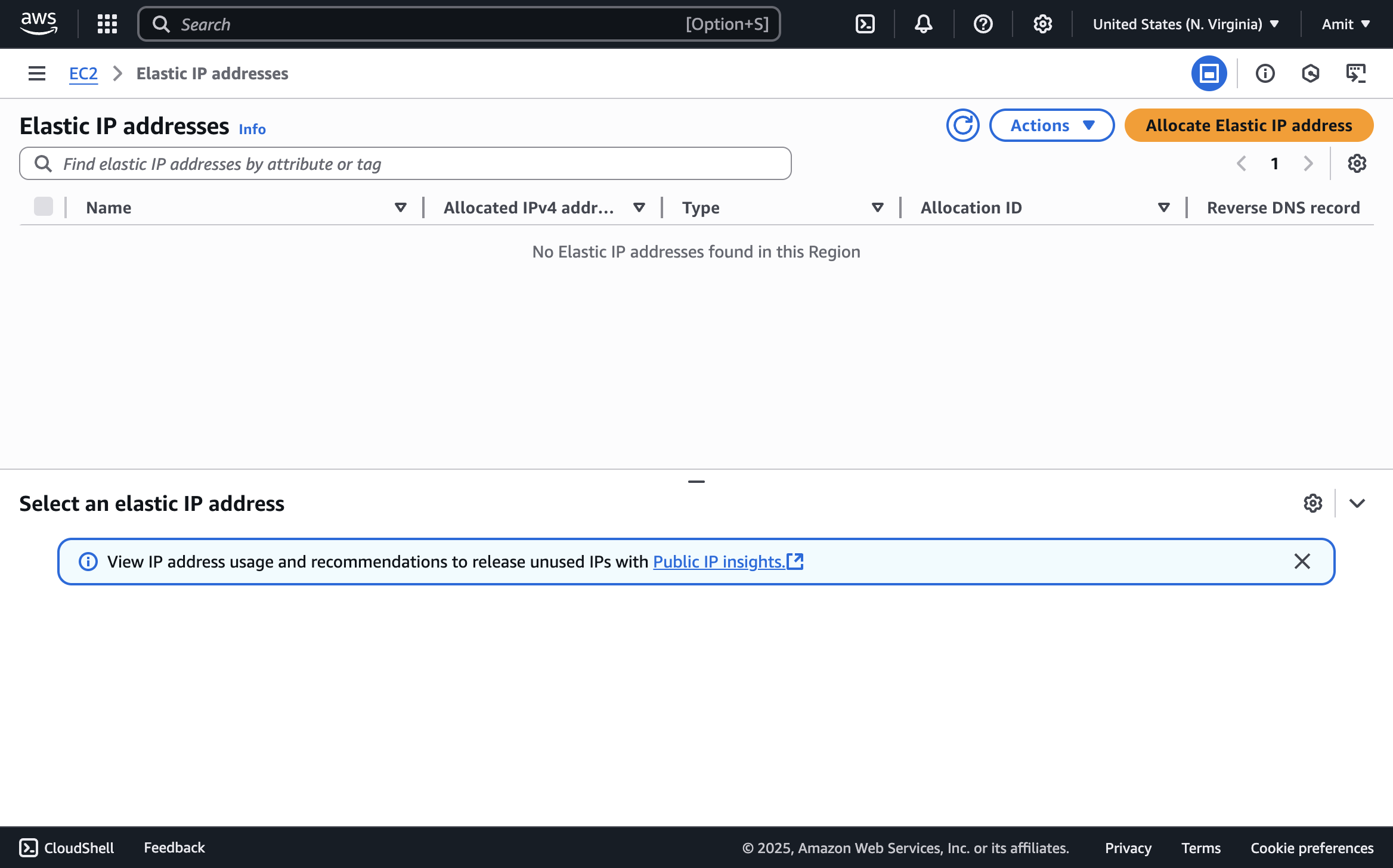Open CloudShell from top navigation icon
This screenshot has width=1393, height=868.
[x=865, y=24]
